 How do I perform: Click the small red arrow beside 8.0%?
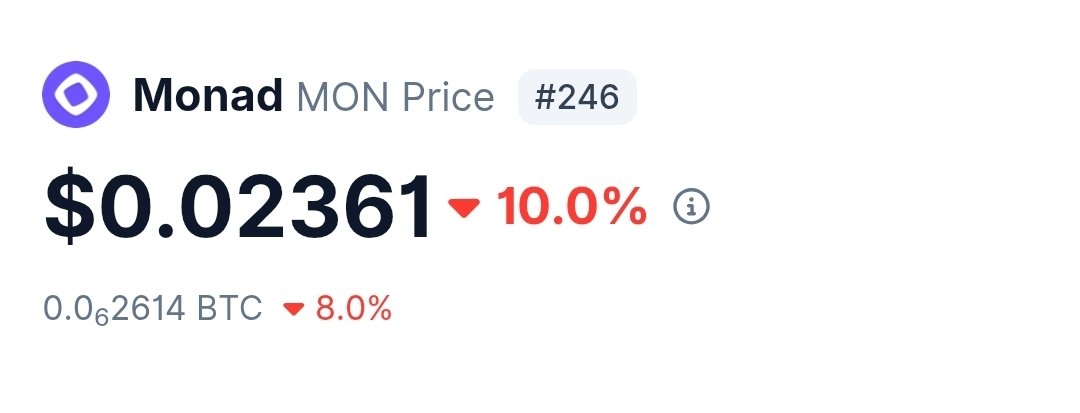click(x=293, y=309)
